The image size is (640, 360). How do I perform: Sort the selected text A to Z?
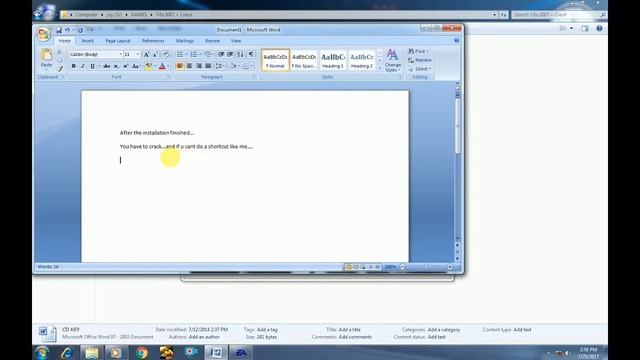(240, 54)
